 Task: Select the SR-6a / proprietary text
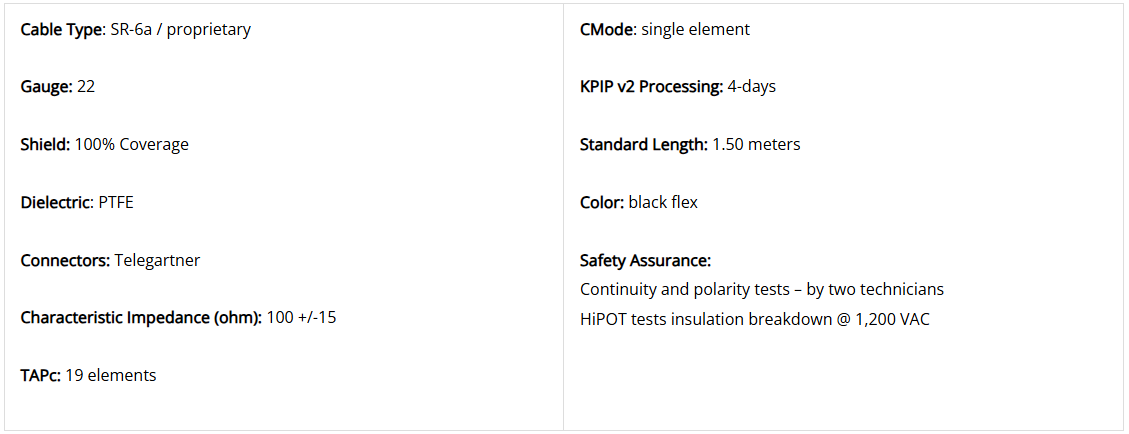pyautogui.click(x=181, y=30)
